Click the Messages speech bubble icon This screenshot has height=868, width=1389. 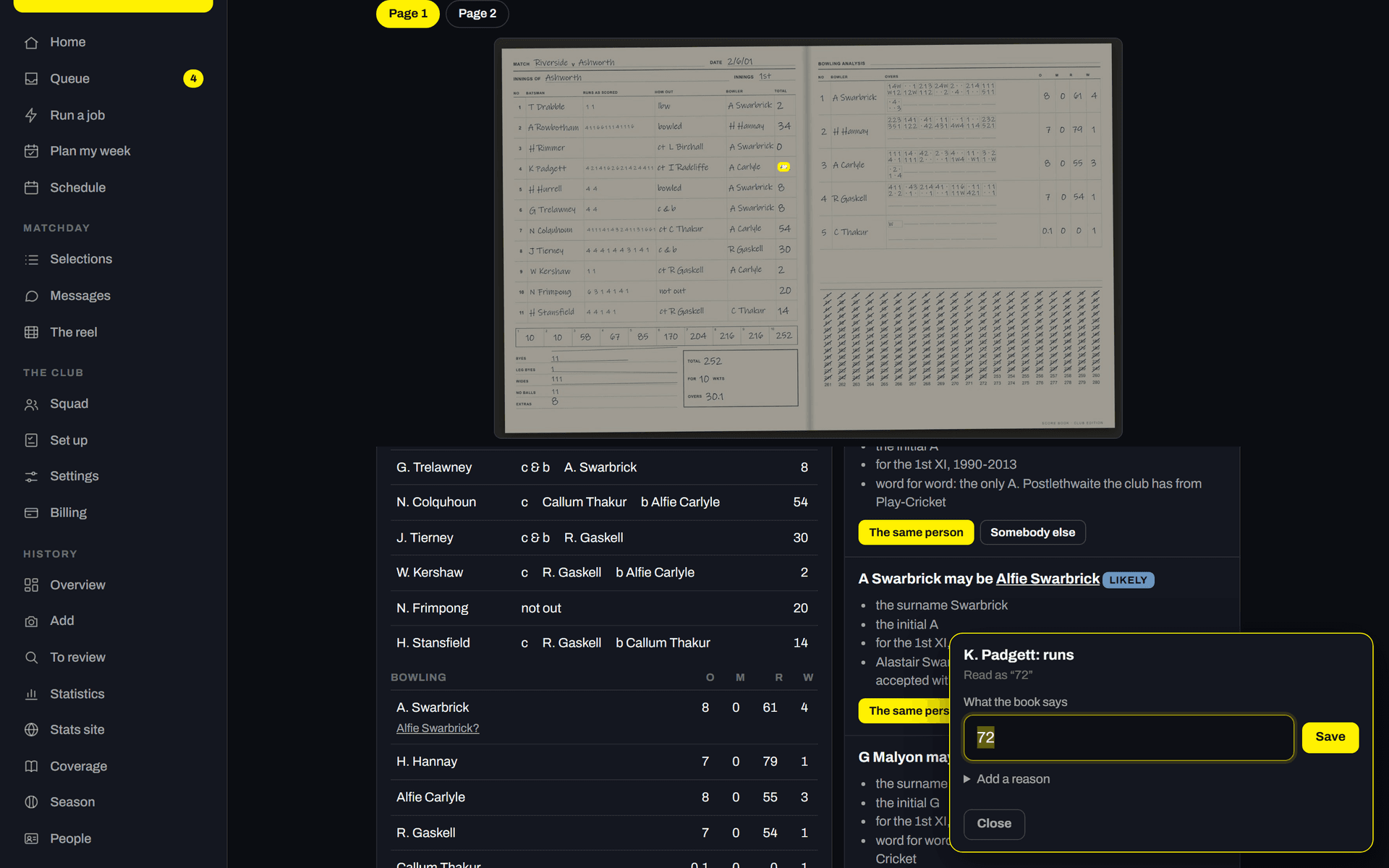(x=31, y=296)
